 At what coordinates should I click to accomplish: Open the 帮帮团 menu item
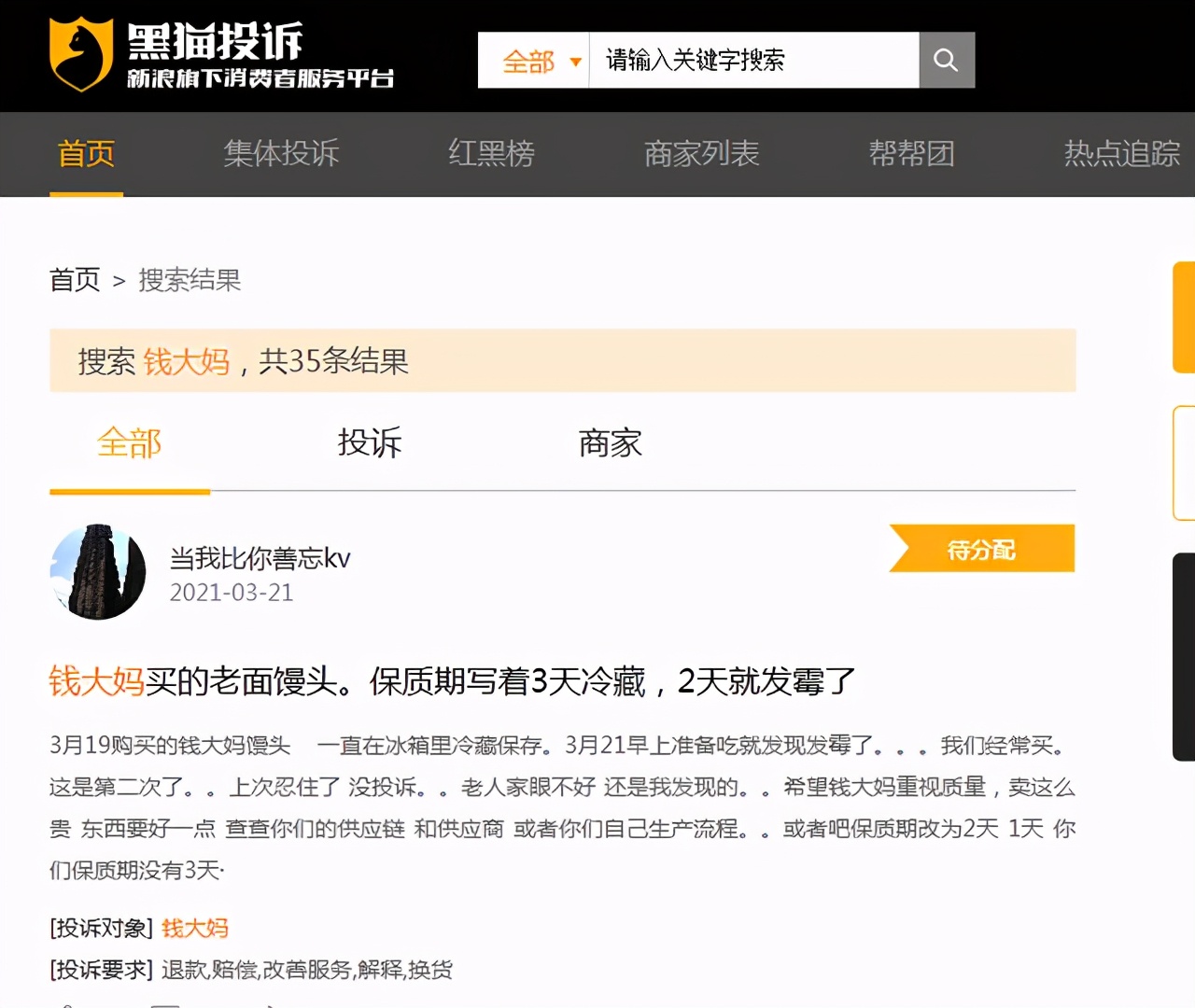[912, 154]
